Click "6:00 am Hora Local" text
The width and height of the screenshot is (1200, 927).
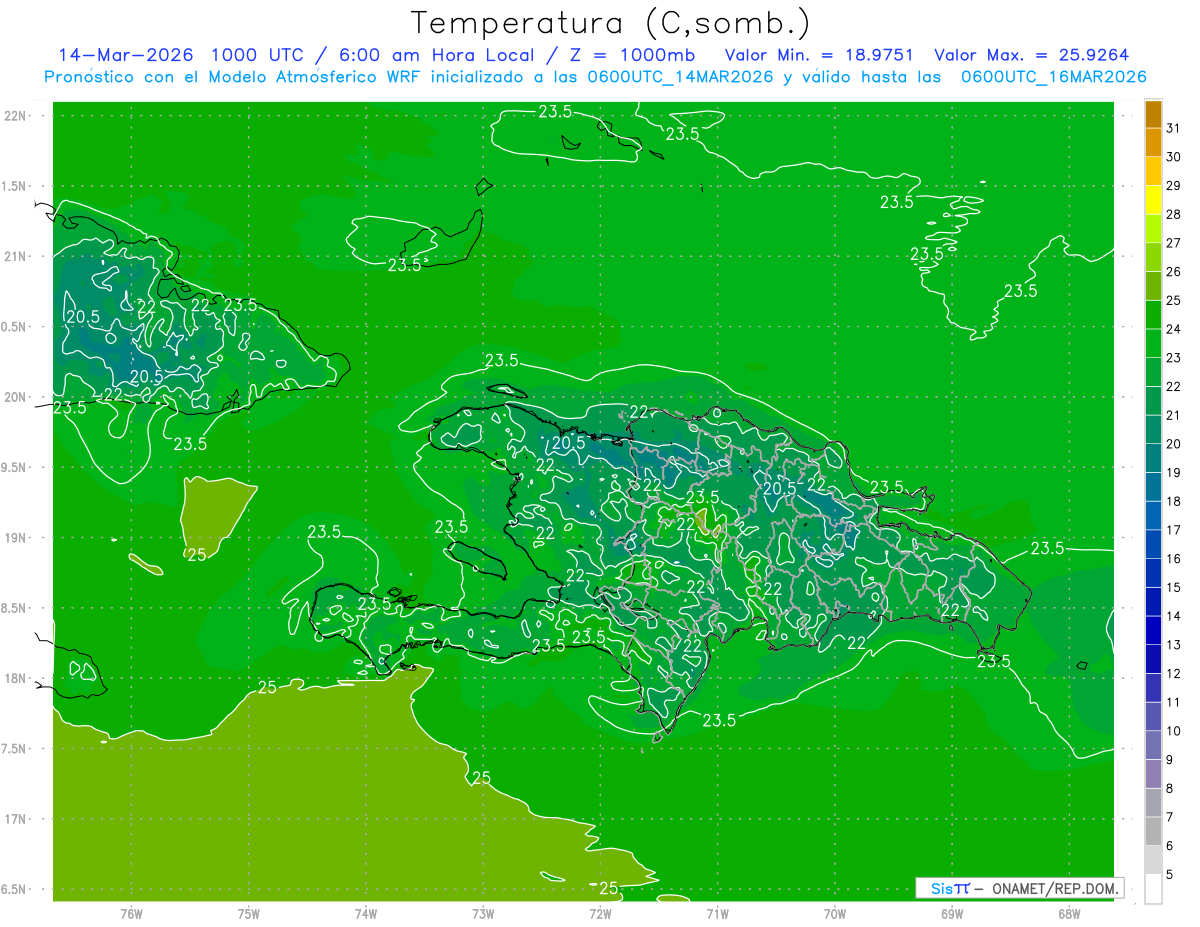point(439,55)
